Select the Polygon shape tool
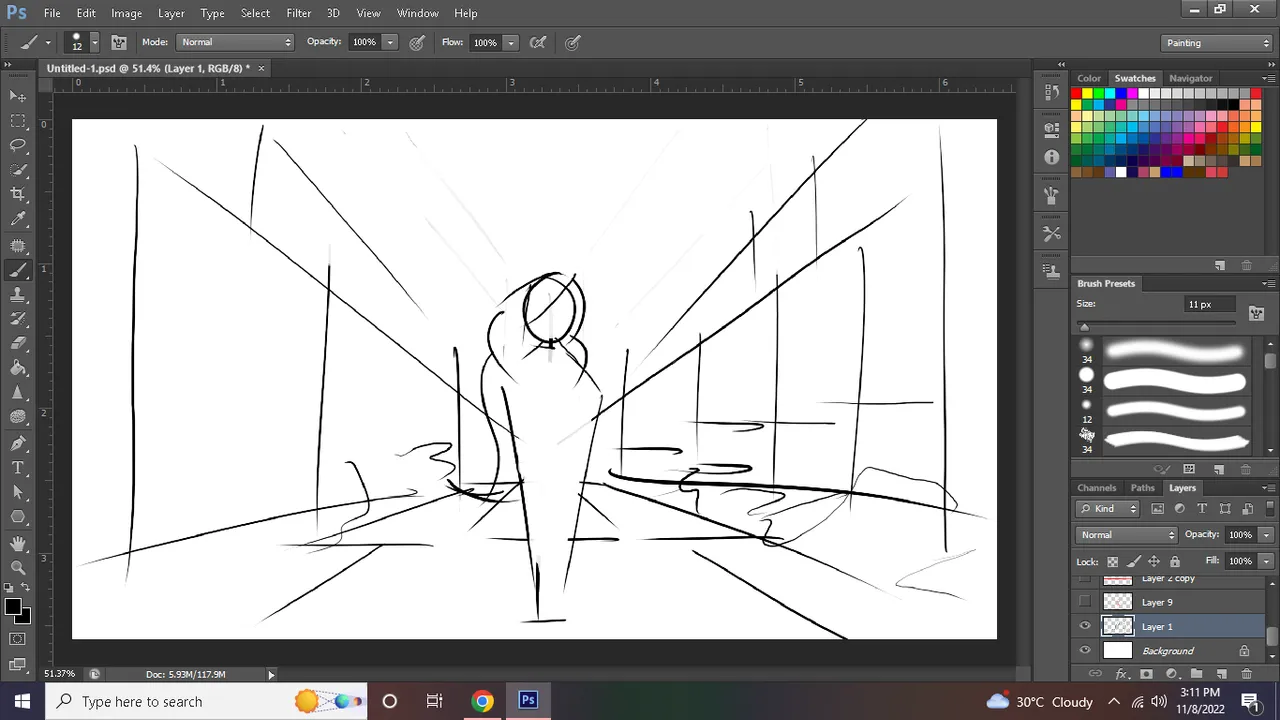Screen dimensions: 1280x720 [x=18, y=517]
